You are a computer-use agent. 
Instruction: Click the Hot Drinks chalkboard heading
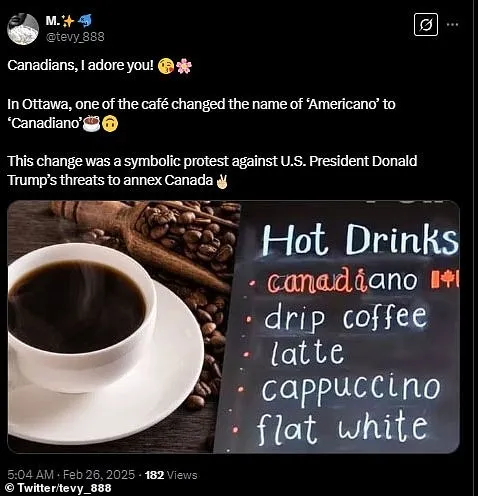[x=360, y=239]
